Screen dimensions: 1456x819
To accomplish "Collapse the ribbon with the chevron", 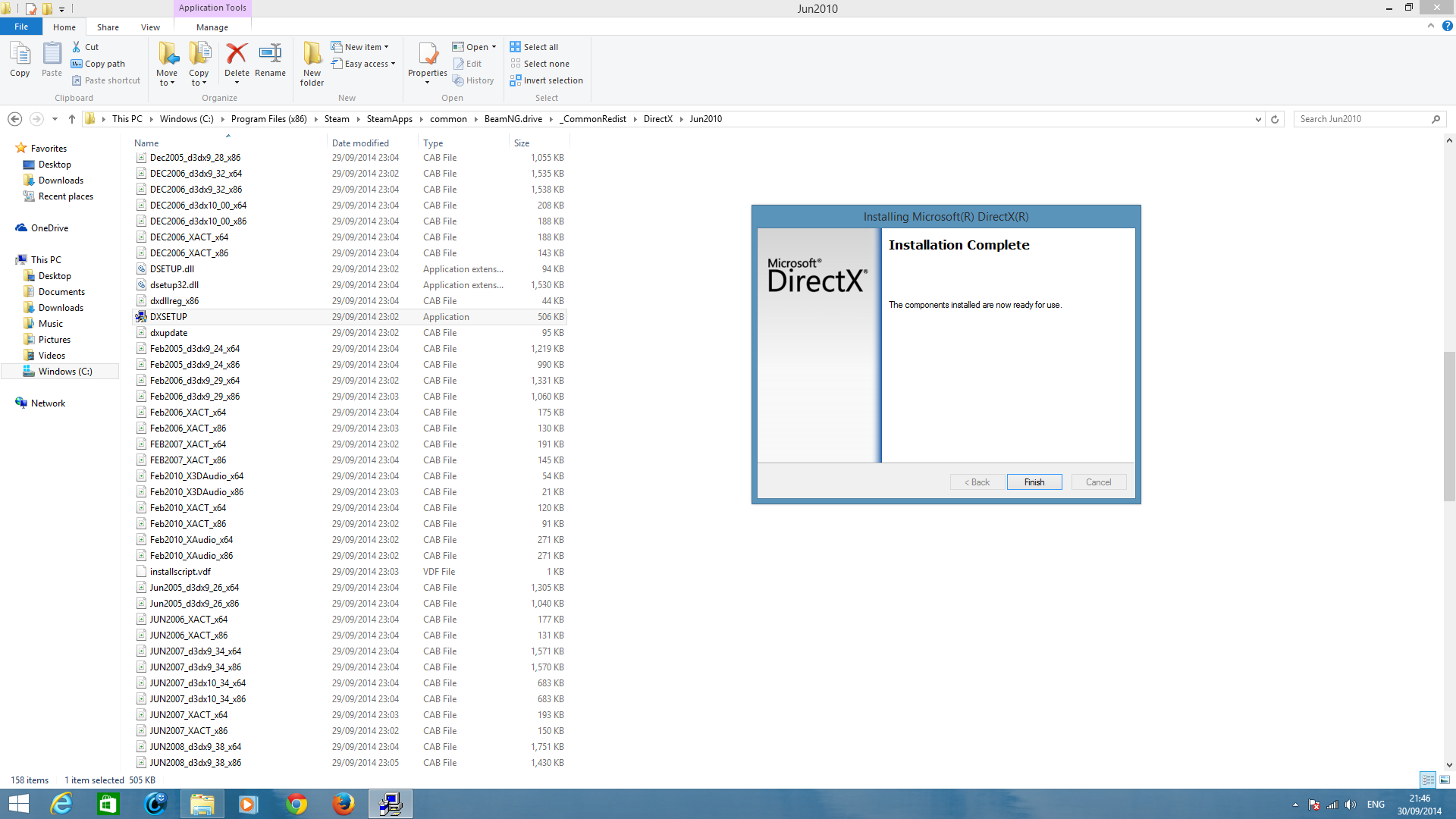I will [1431, 26].
